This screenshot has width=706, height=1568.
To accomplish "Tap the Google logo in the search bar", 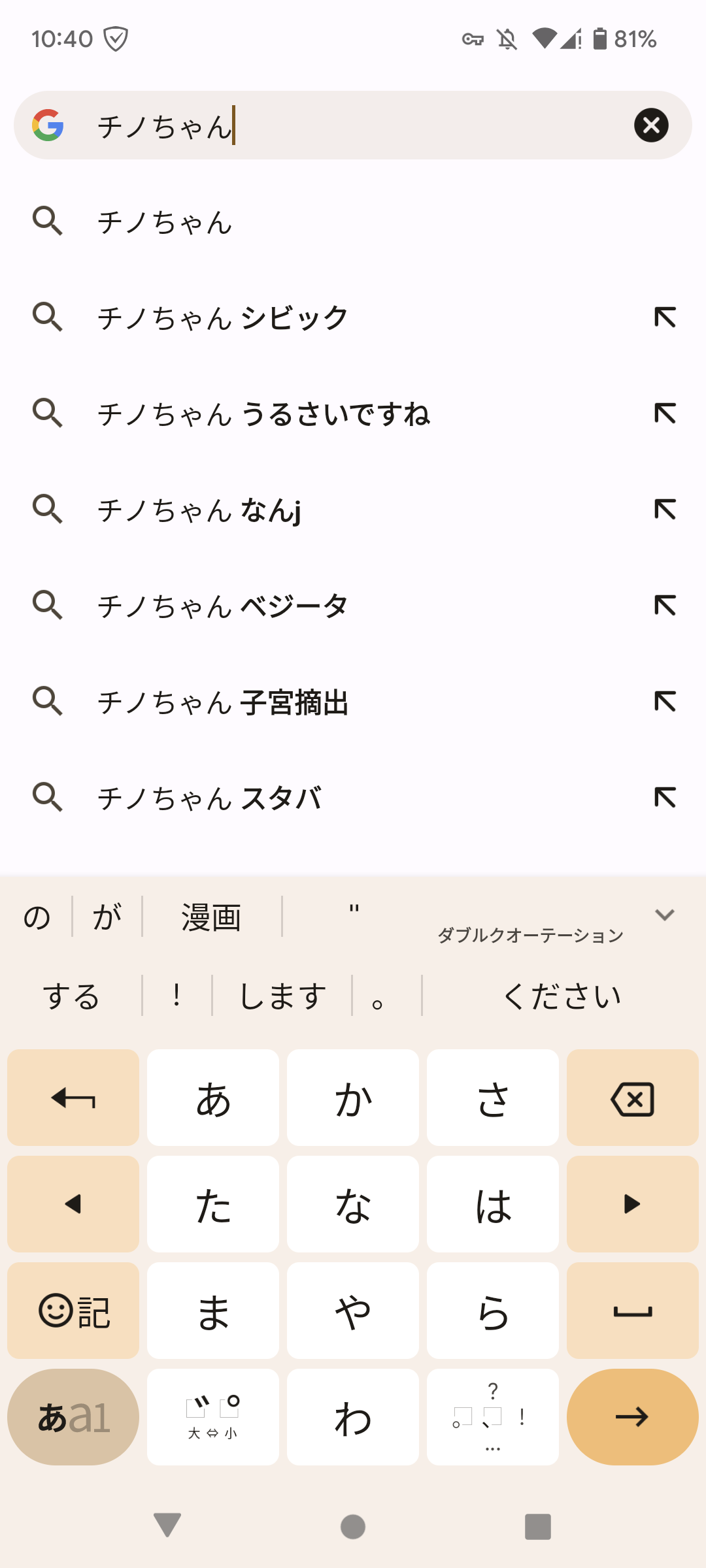I will coord(48,125).
